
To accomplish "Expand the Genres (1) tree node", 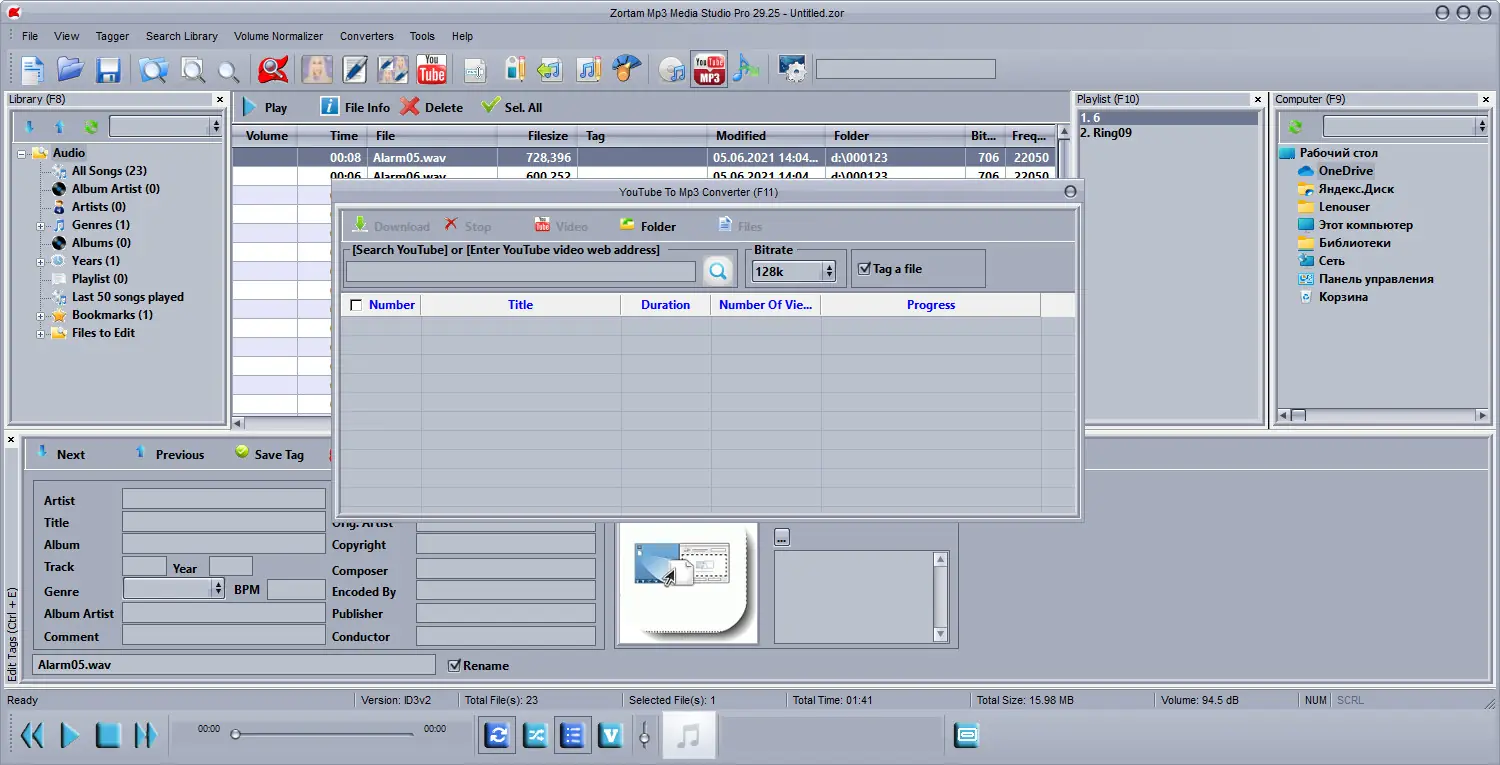I will 41,225.
